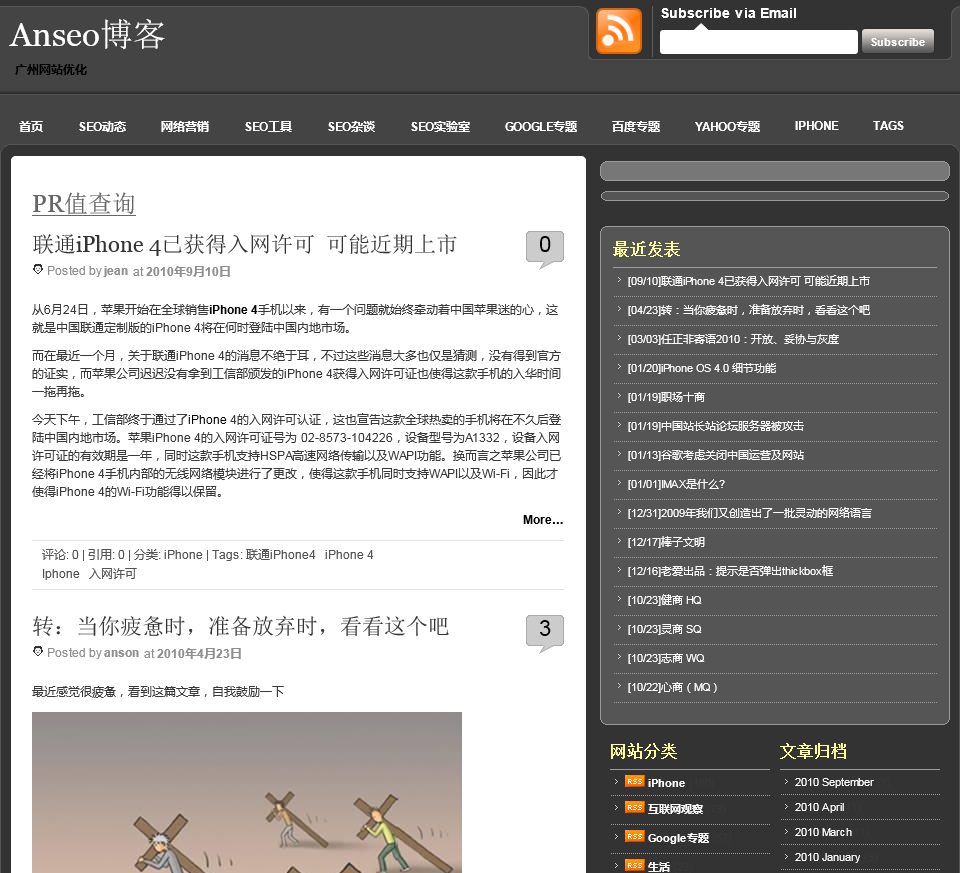Open recent post [09/10]联通iPhone 4已获得入网许可
Screen dimensions: 960x873
748,281
